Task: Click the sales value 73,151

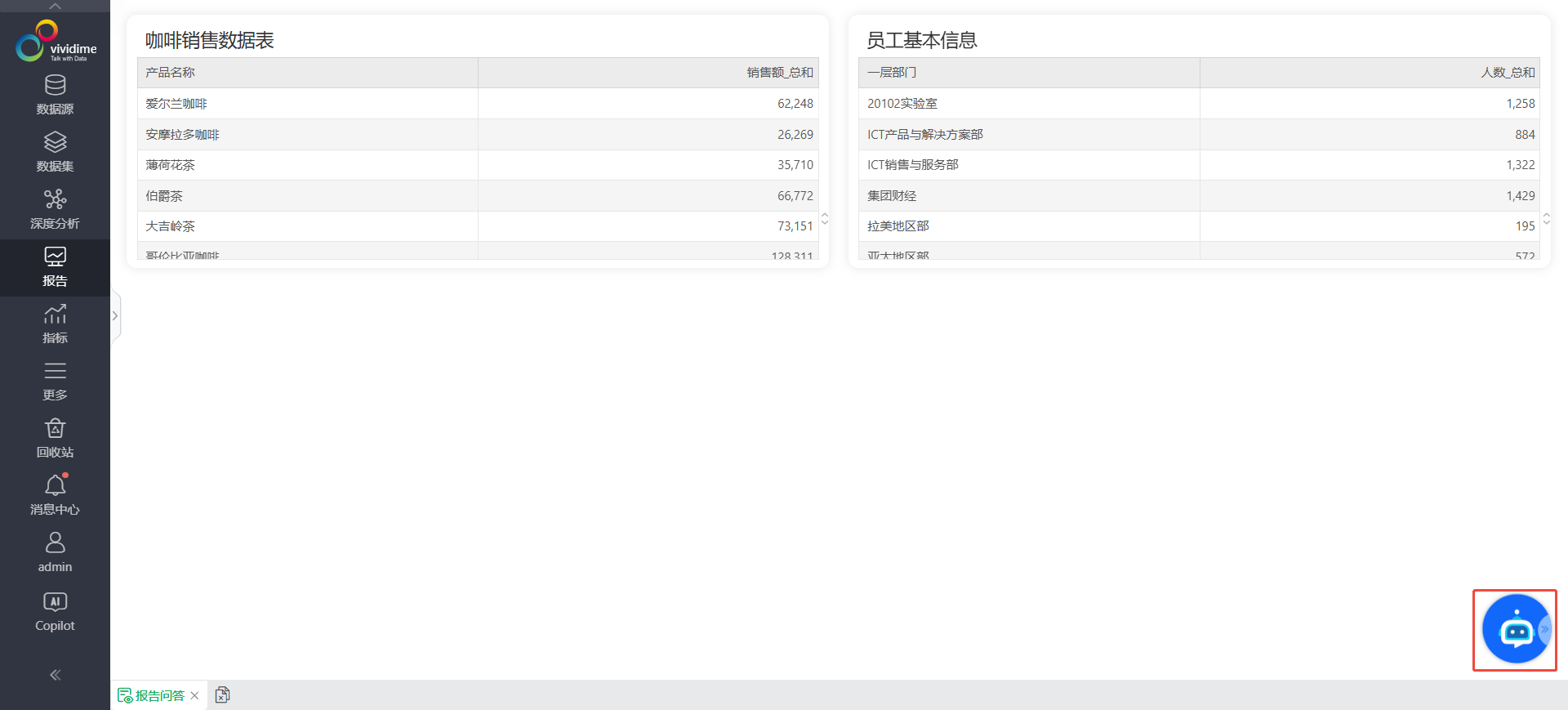Action: [x=795, y=226]
